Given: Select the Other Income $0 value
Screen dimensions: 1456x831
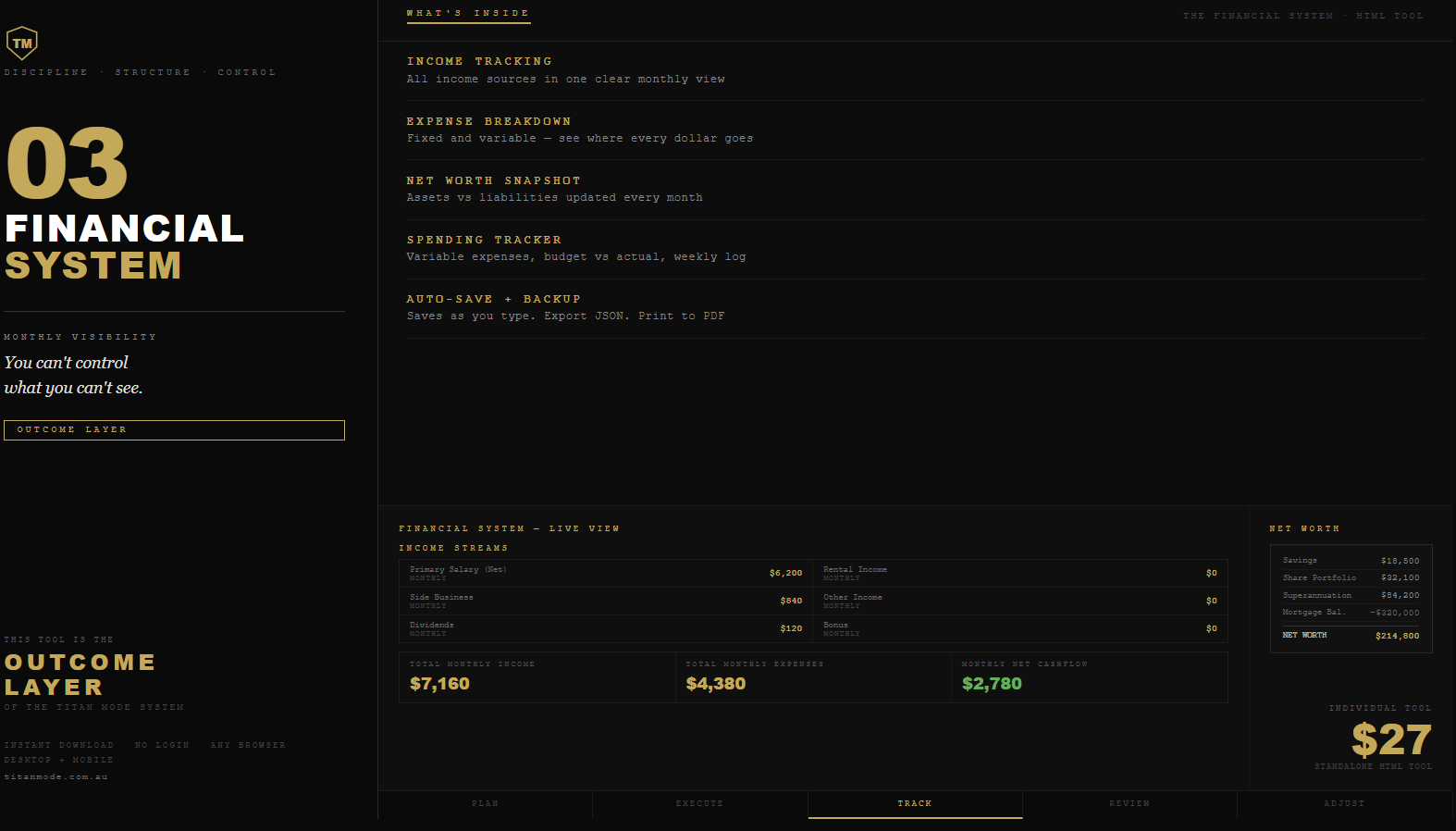Looking at the screenshot, I should pos(1212,602).
